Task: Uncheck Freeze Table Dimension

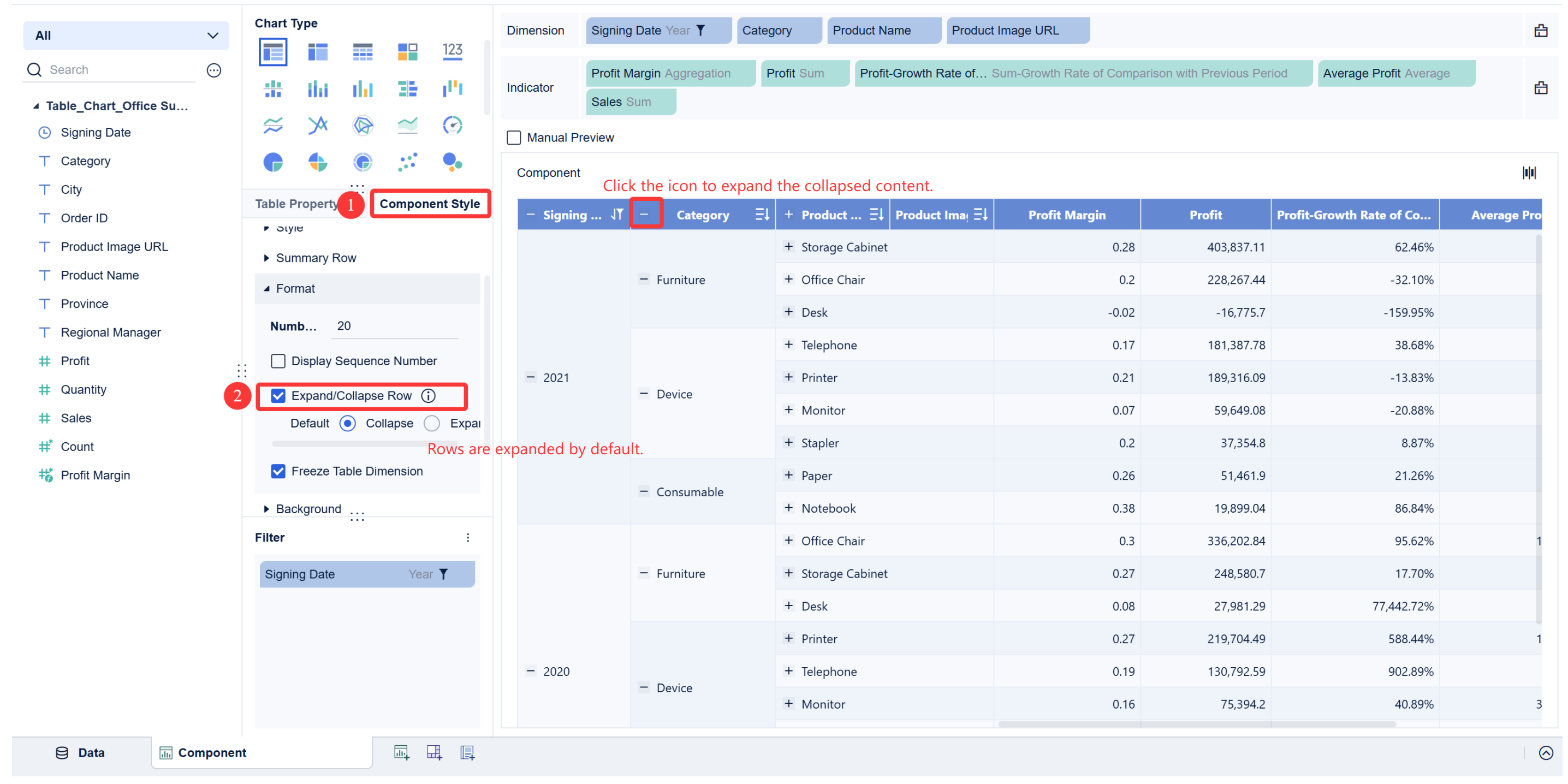Action: coord(278,471)
